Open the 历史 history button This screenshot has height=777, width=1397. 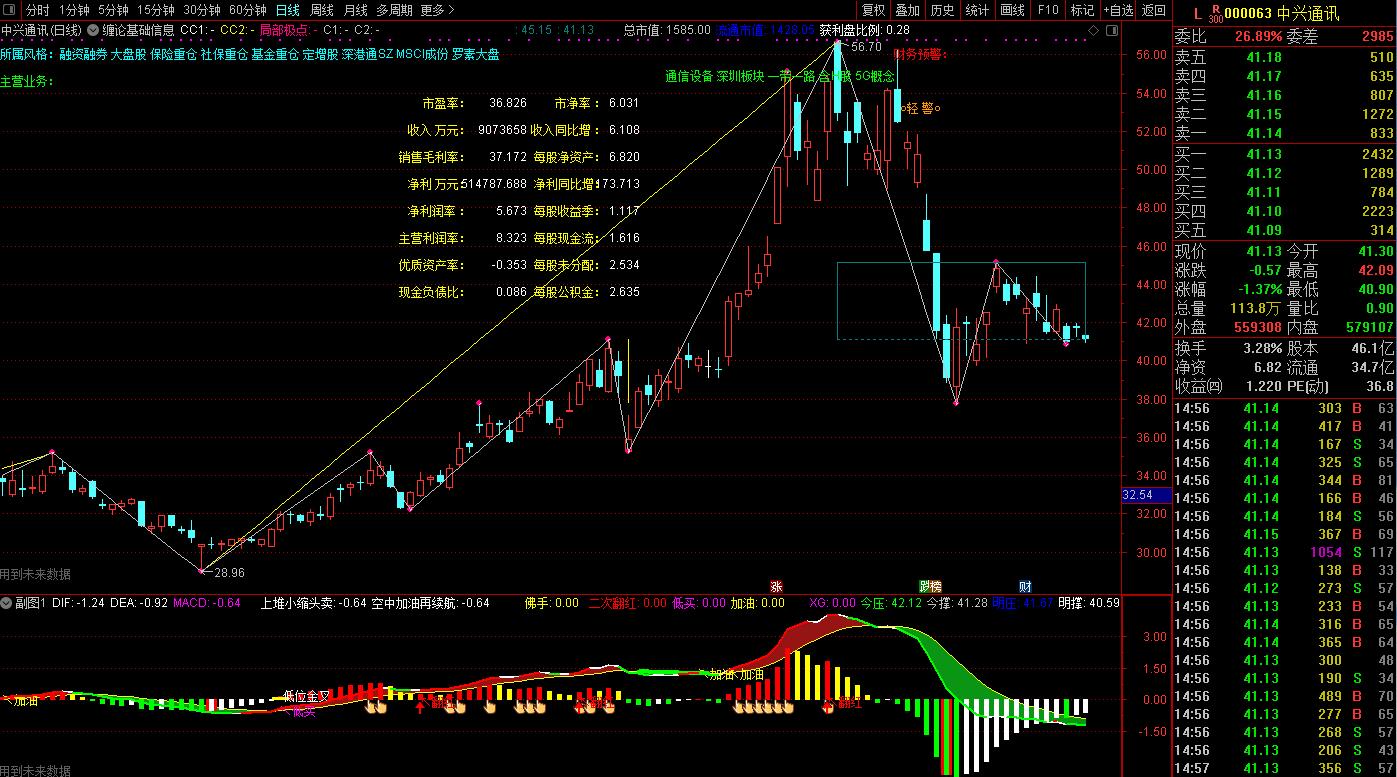coord(942,10)
